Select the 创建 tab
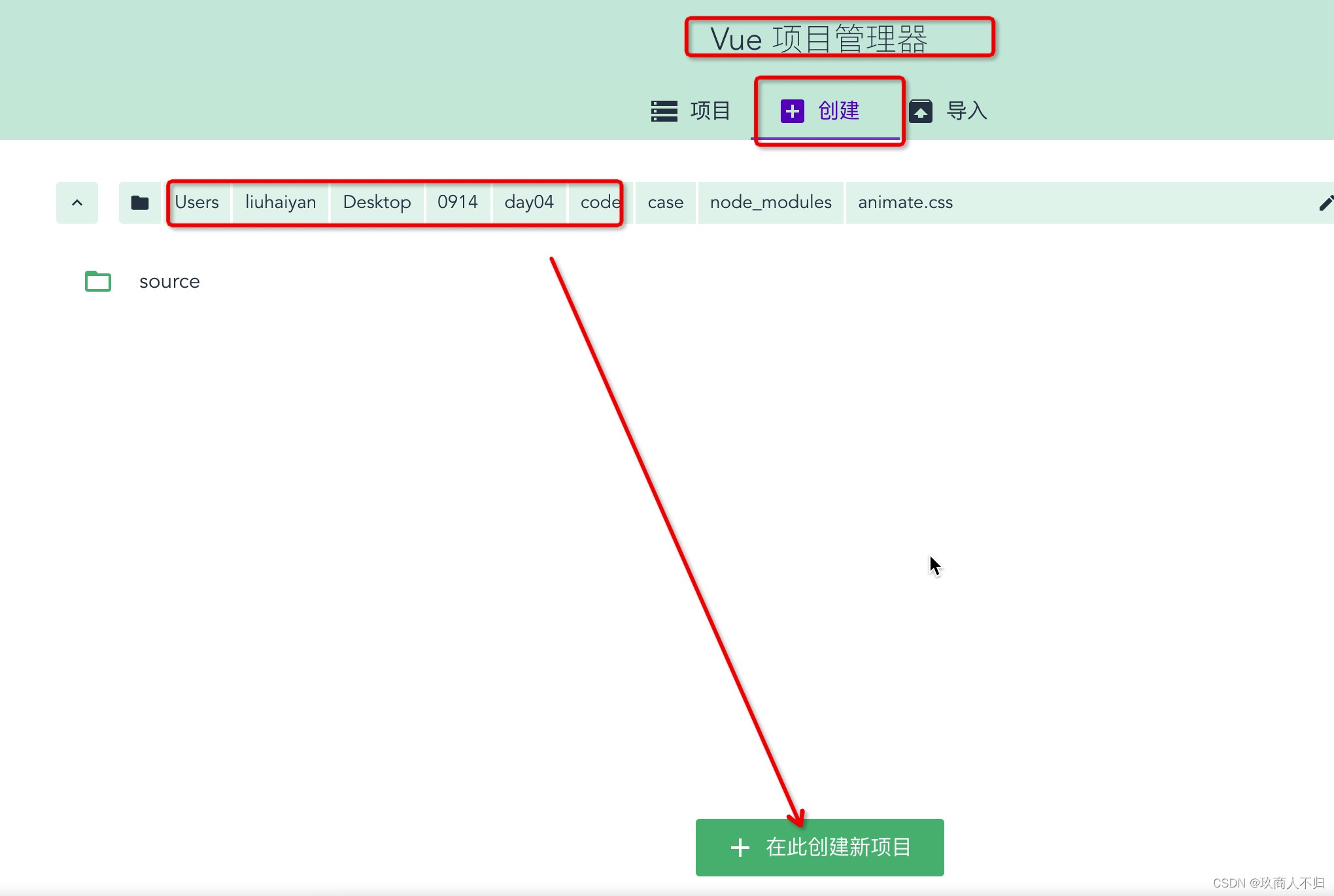The height and width of the screenshot is (896, 1334). tap(838, 111)
